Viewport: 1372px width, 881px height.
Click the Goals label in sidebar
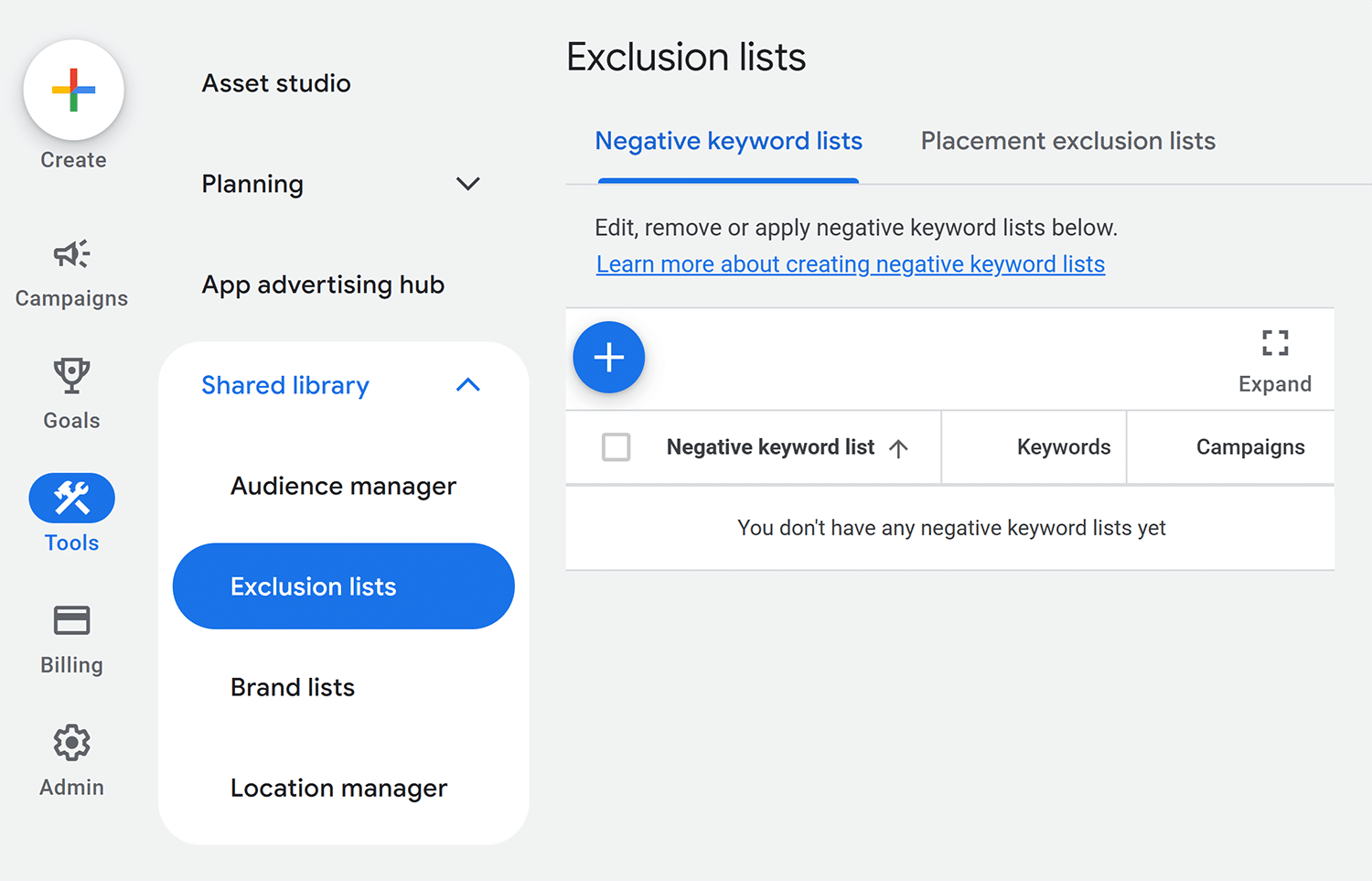(x=71, y=421)
